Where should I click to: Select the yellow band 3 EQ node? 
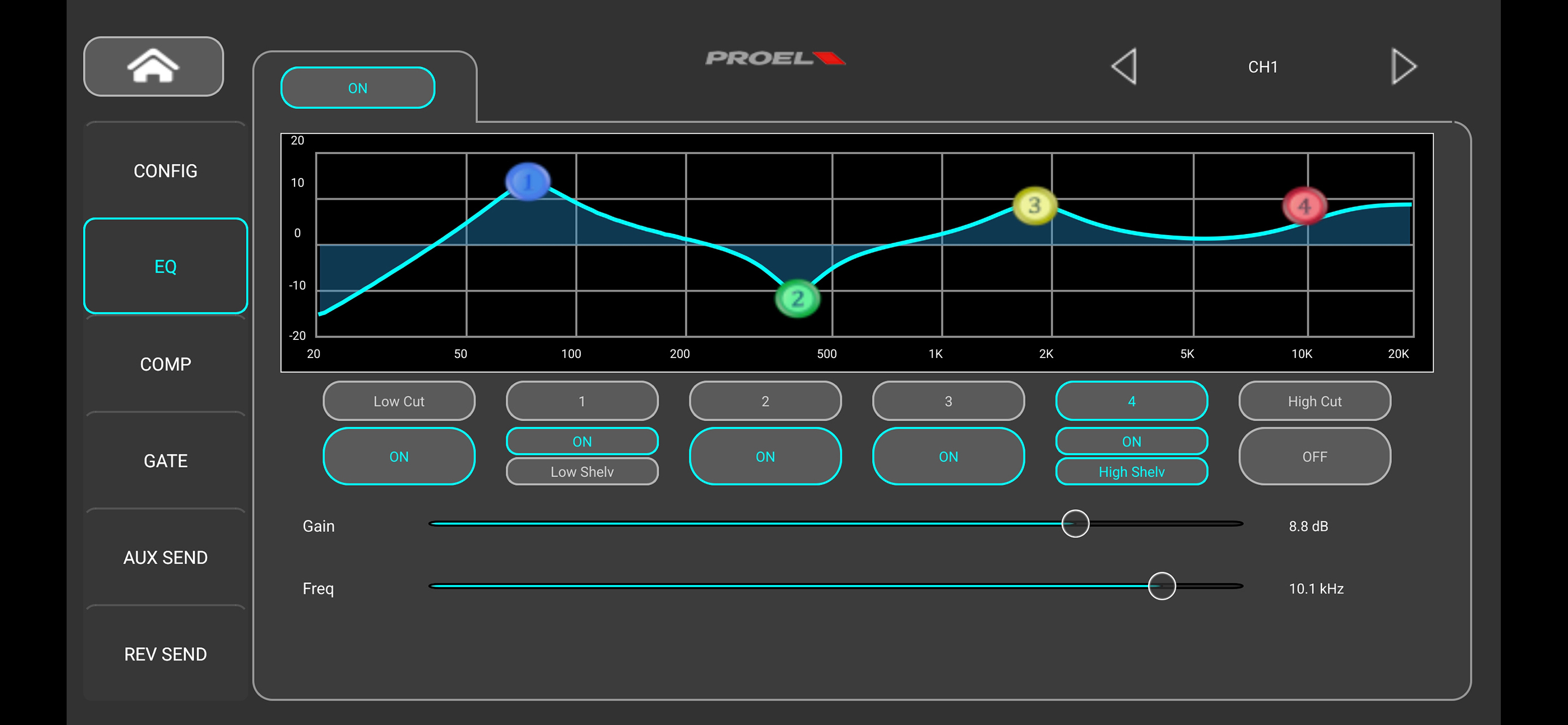pos(1034,206)
